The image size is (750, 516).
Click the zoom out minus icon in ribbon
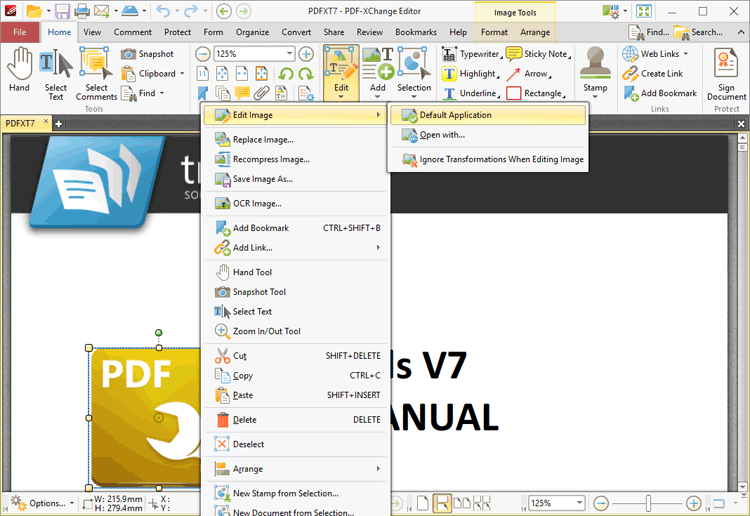(x=203, y=54)
